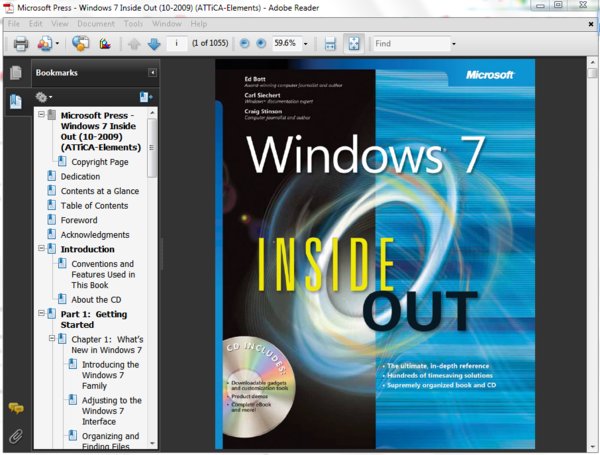Collapse Part 1: Getting Started node
600x455 pixels.
(41, 313)
